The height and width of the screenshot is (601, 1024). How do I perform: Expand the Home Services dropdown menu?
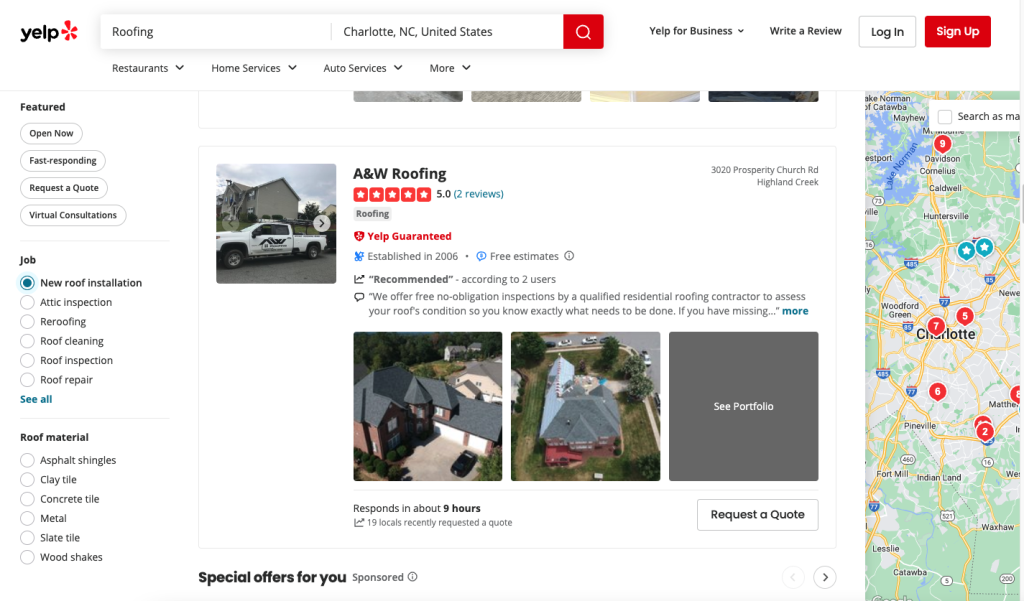coord(254,68)
